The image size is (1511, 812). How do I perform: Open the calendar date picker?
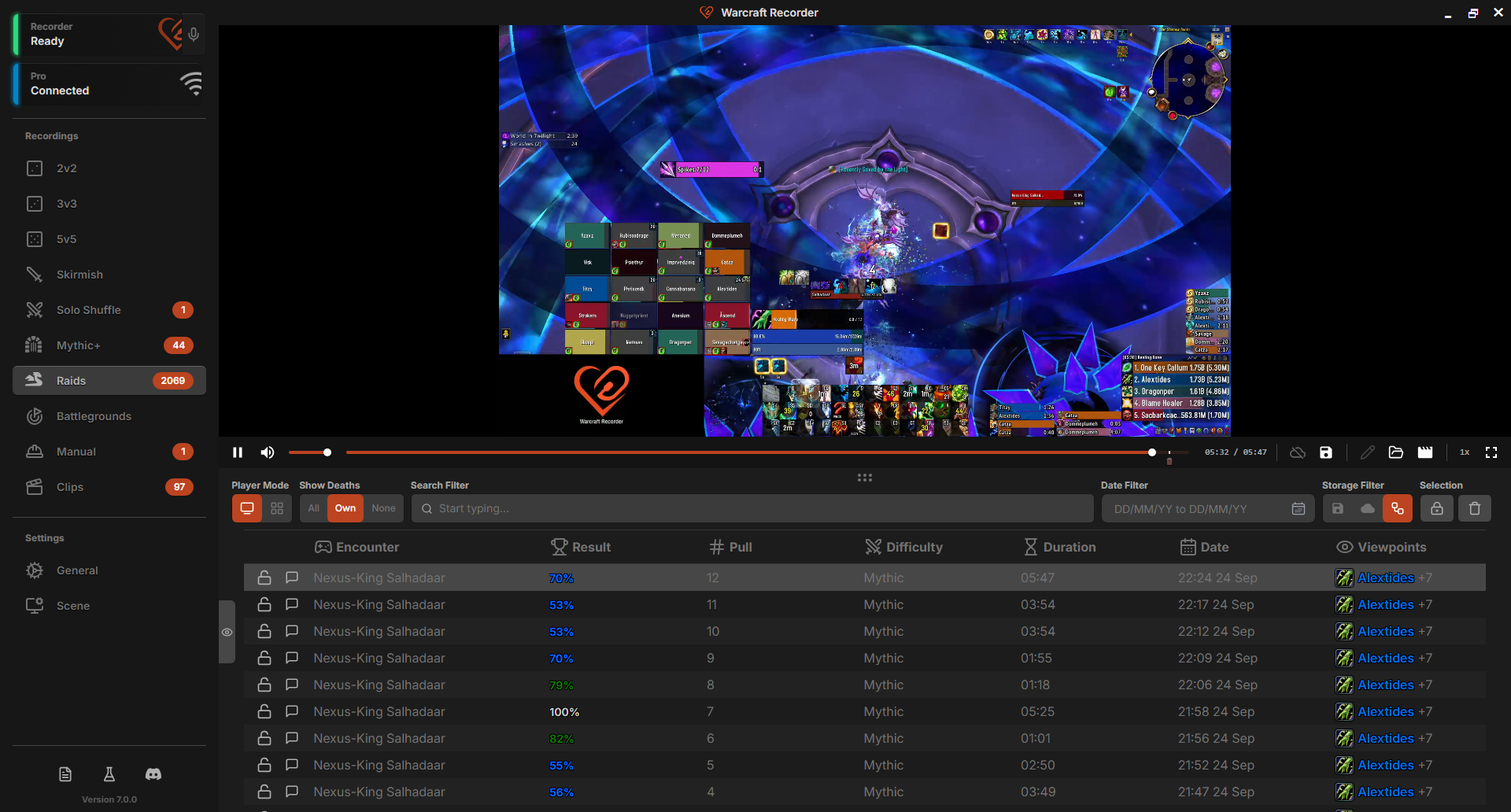[x=1299, y=509]
